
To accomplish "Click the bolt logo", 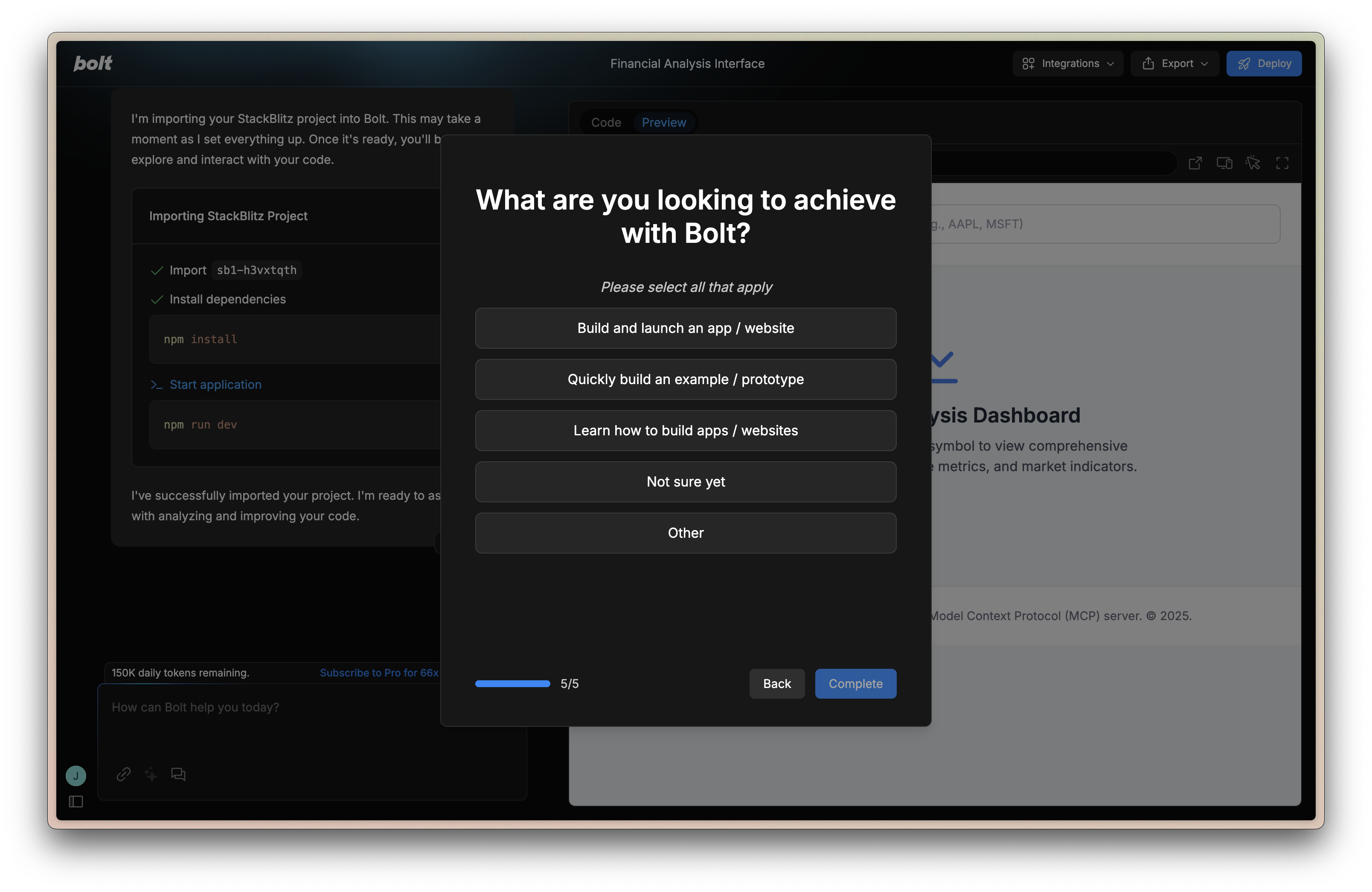I will (93, 64).
